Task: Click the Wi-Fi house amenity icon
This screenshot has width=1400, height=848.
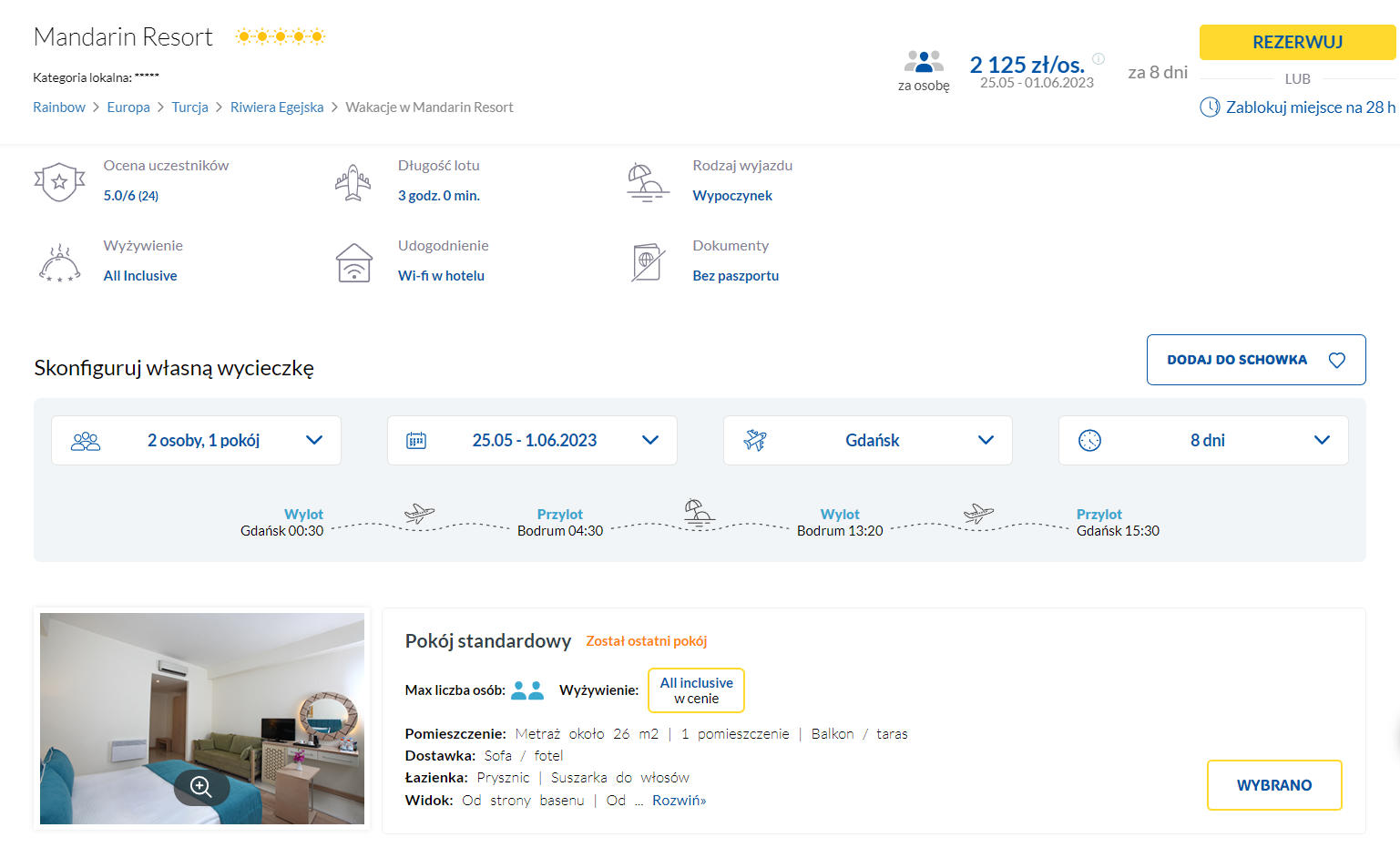Action: (x=353, y=263)
